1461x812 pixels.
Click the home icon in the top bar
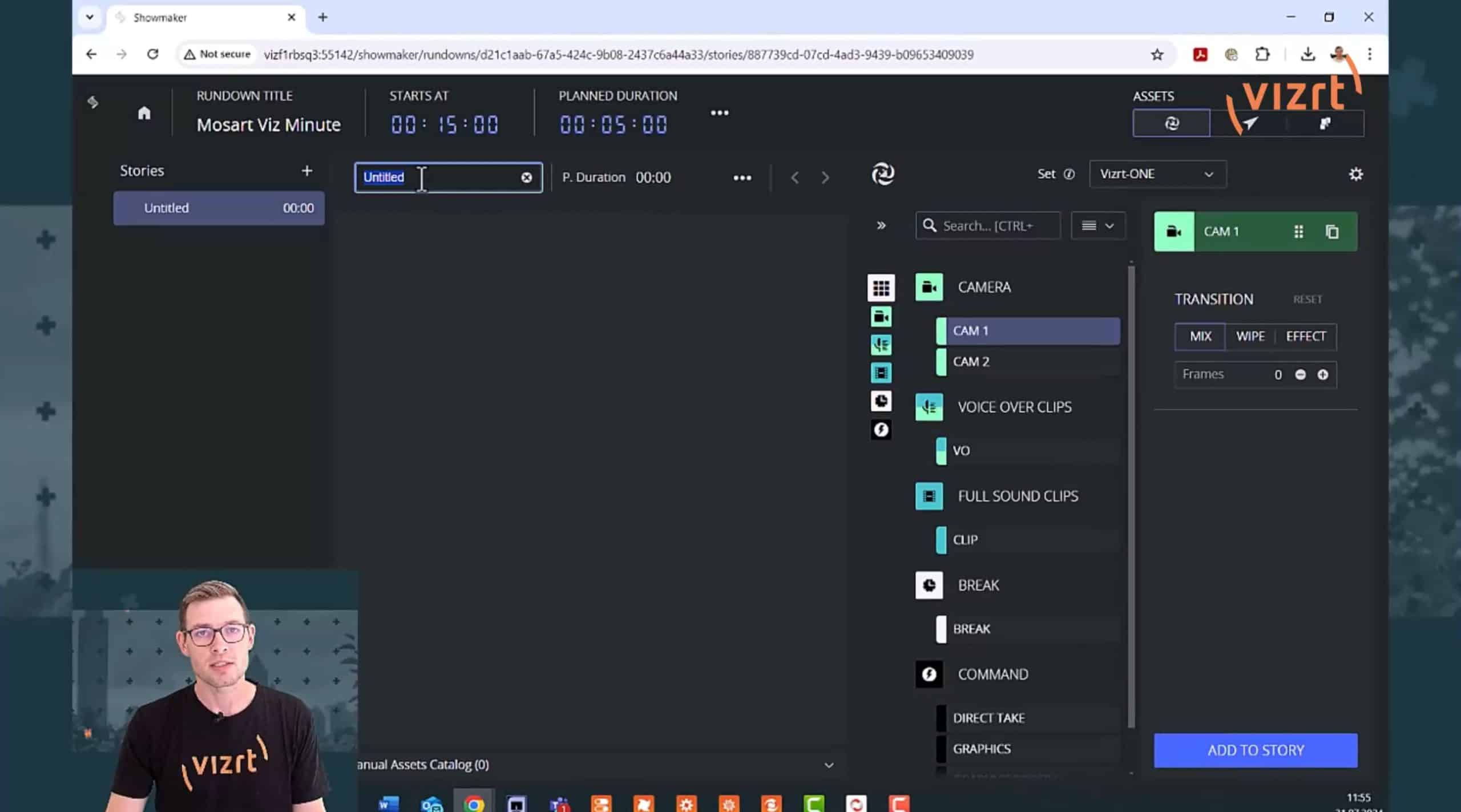[x=143, y=112]
